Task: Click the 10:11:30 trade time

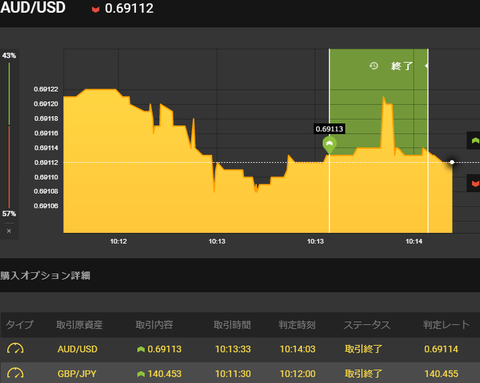Action: pos(233,374)
